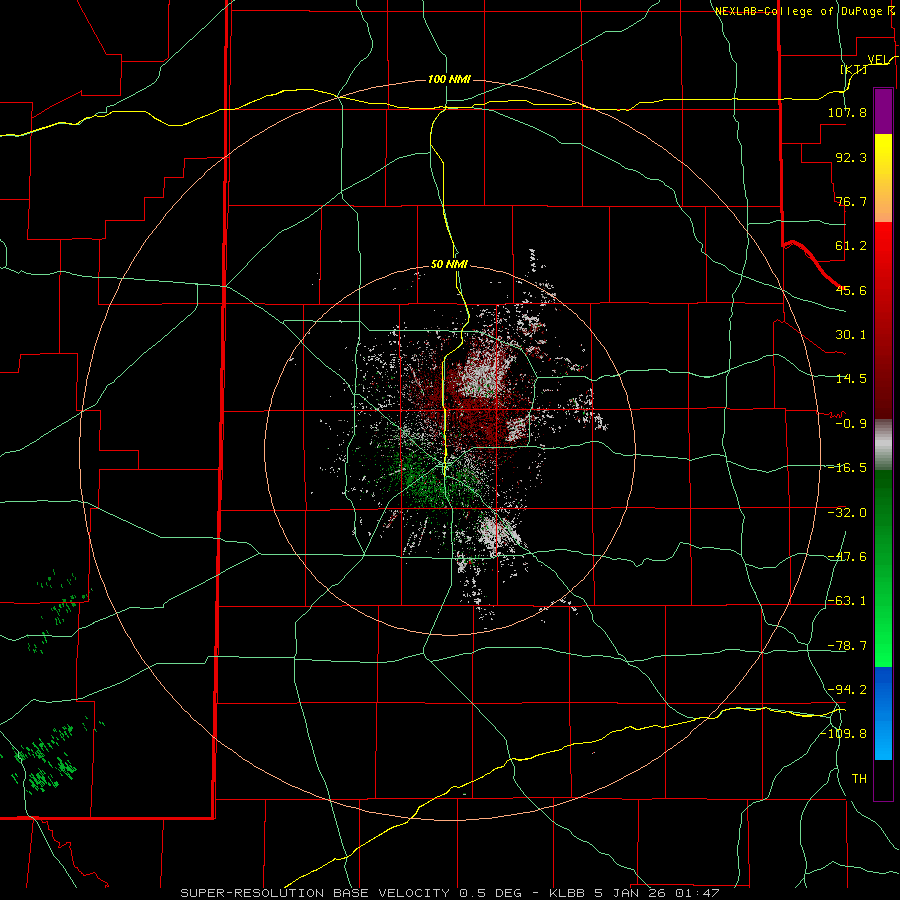Click the -0.9 velocity scale value
This screenshot has height=900, width=900.
851,424
